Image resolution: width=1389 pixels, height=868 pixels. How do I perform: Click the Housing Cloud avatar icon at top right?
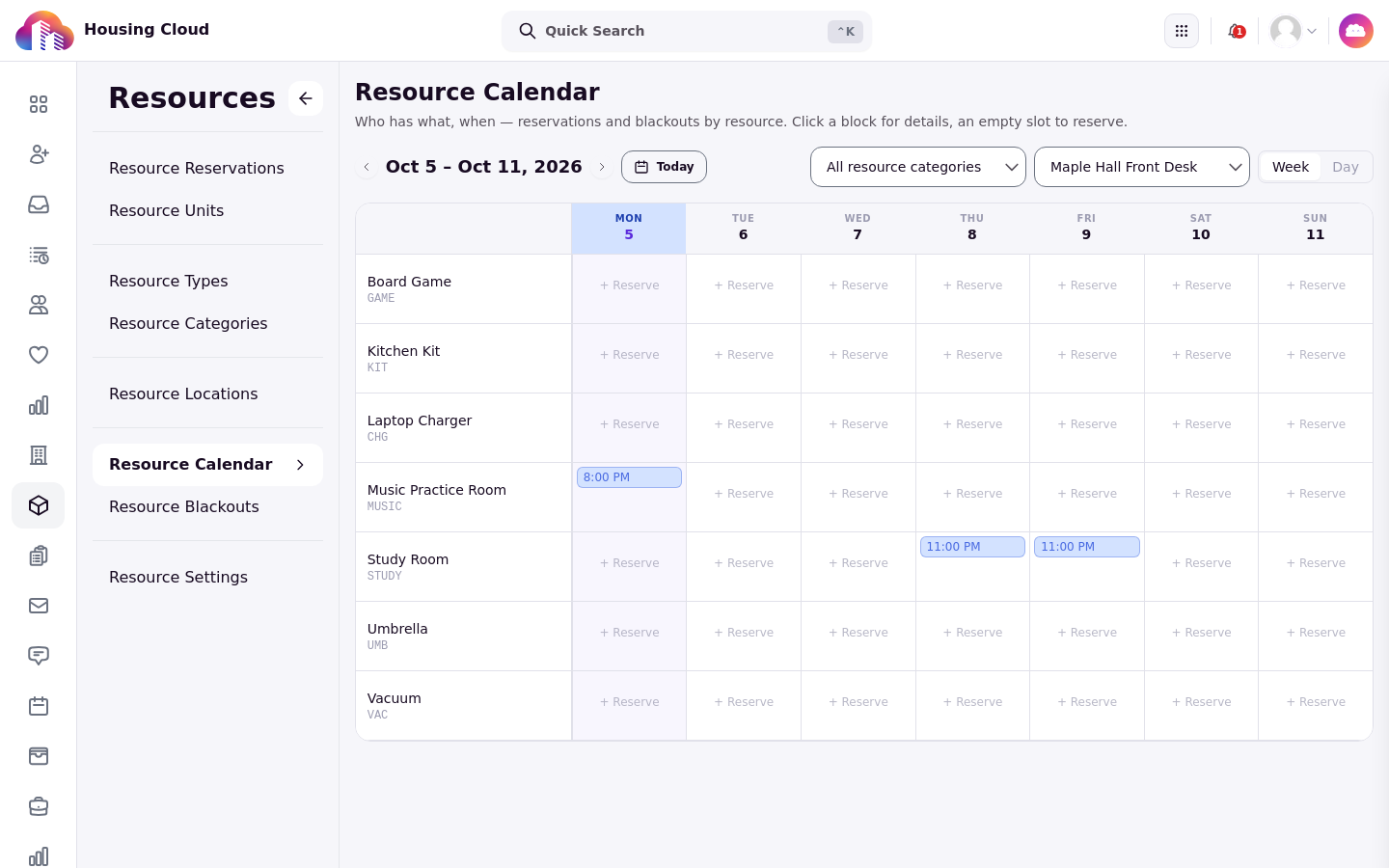1356,31
